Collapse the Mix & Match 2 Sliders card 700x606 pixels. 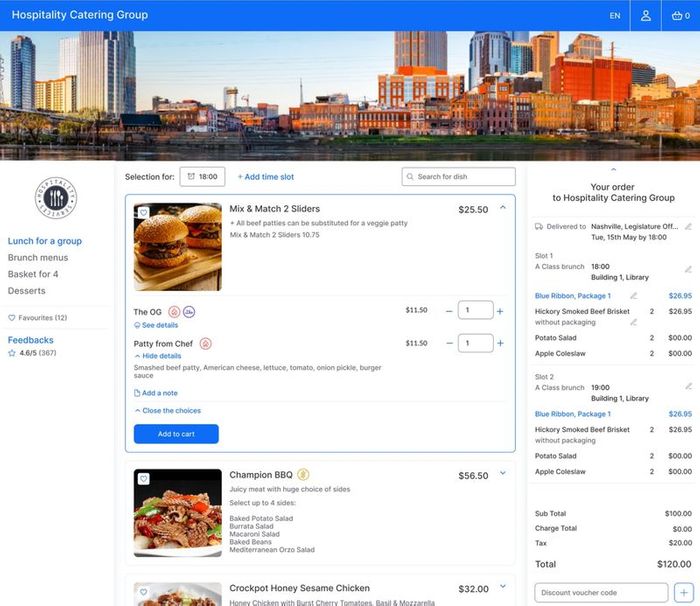pyautogui.click(x=503, y=208)
